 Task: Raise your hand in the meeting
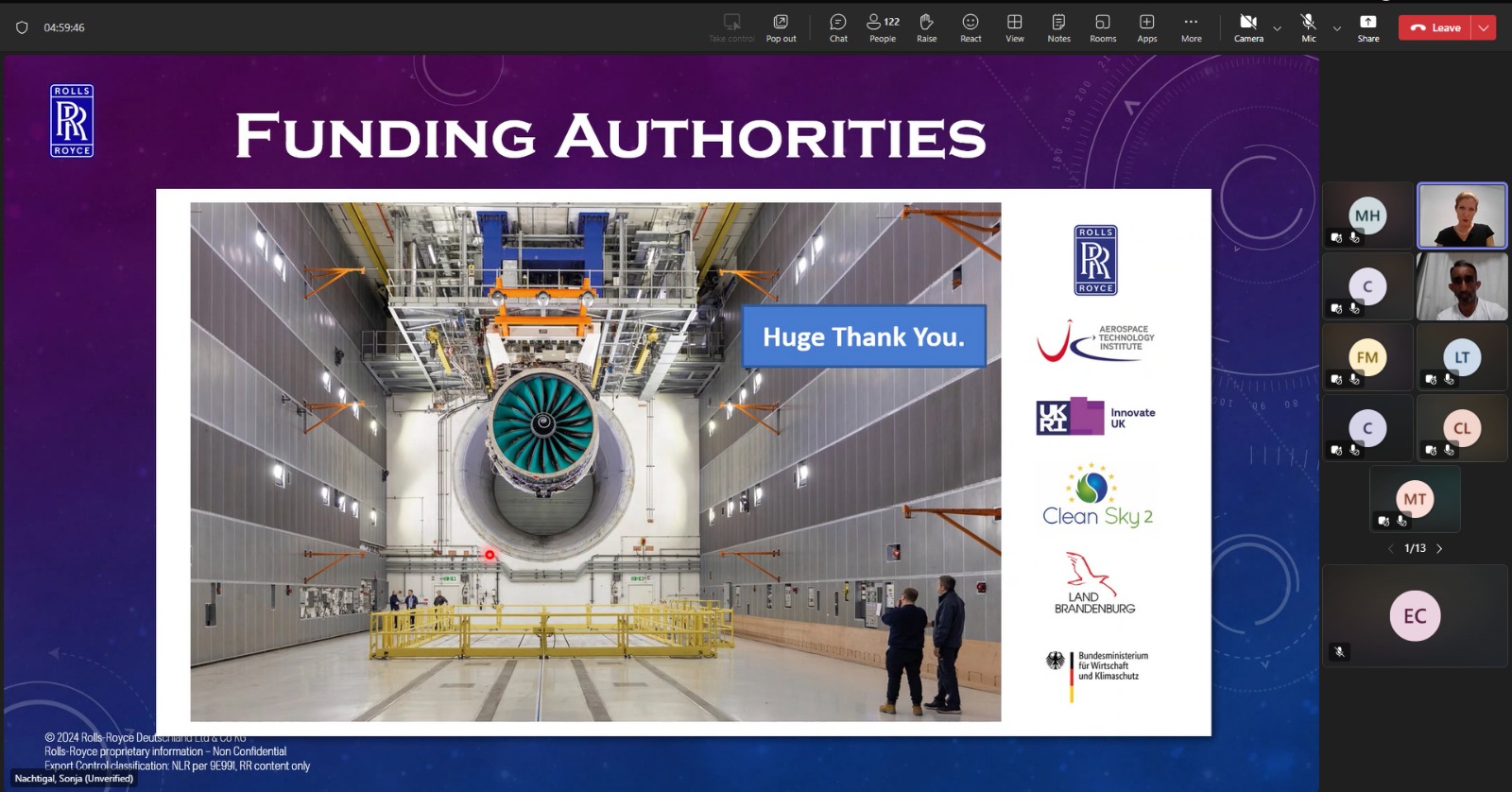pyautogui.click(x=926, y=27)
